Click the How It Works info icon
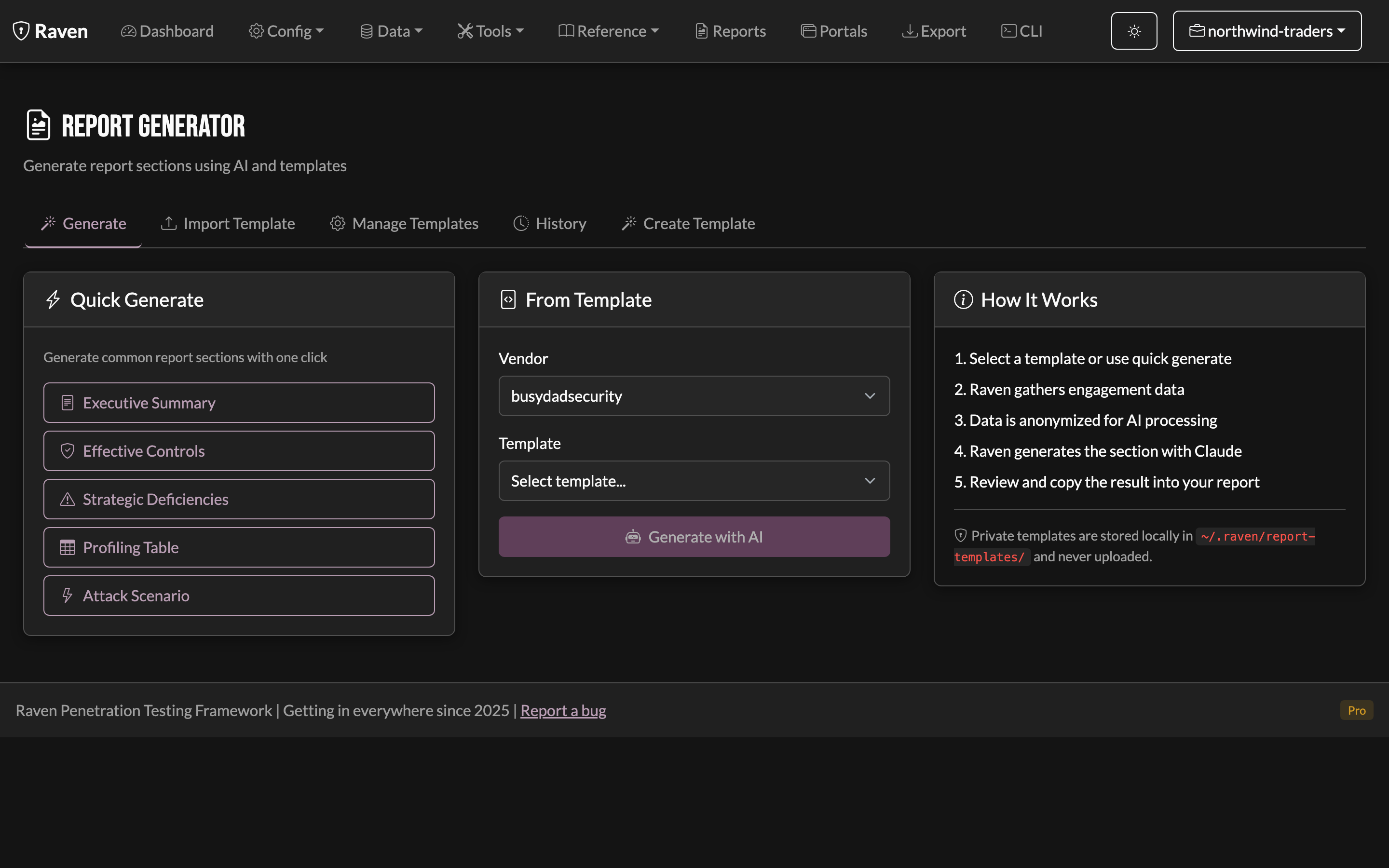The height and width of the screenshot is (868, 1389). pyautogui.click(x=963, y=299)
